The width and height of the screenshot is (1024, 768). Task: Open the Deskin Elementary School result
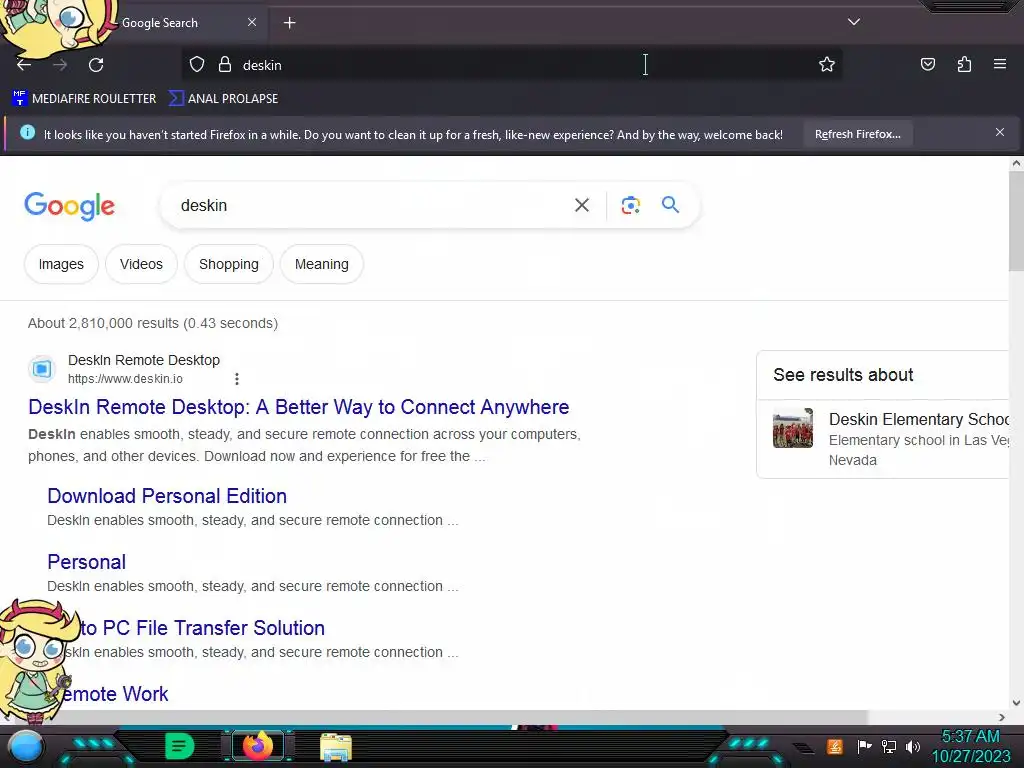[918, 419]
